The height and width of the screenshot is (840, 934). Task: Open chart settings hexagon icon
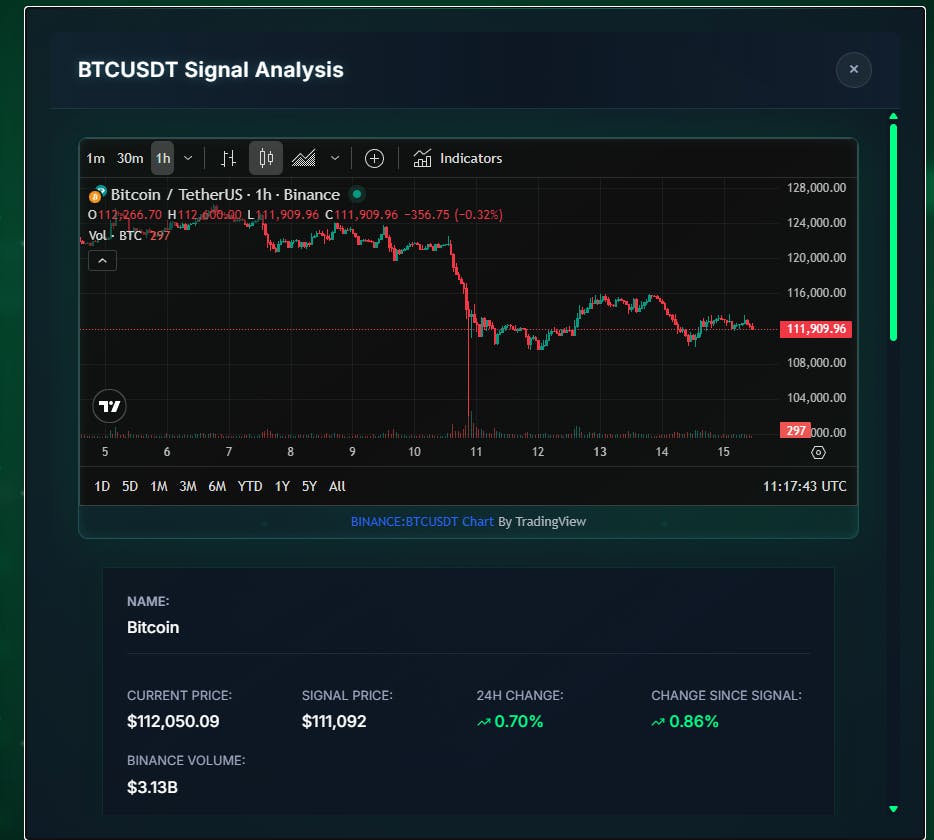coord(818,453)
